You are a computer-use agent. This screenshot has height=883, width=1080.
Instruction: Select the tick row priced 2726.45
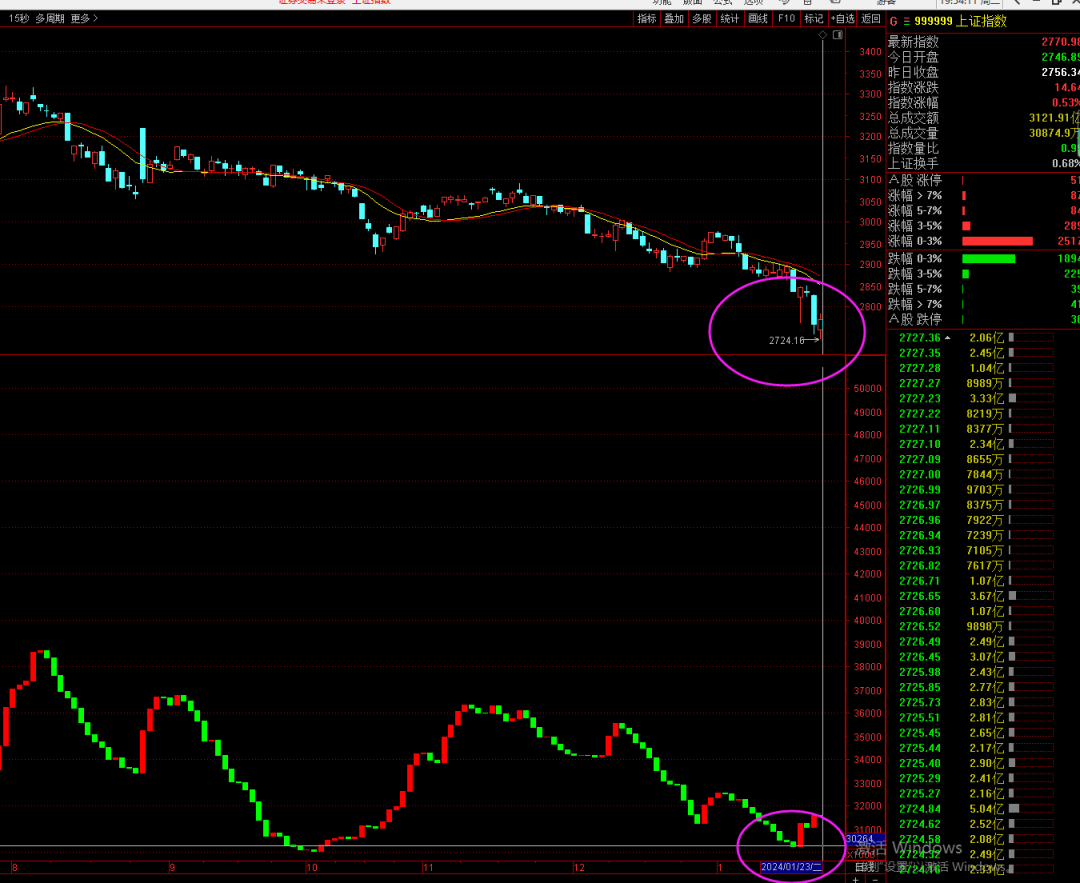pyautogui.click(x=983, y=656)
